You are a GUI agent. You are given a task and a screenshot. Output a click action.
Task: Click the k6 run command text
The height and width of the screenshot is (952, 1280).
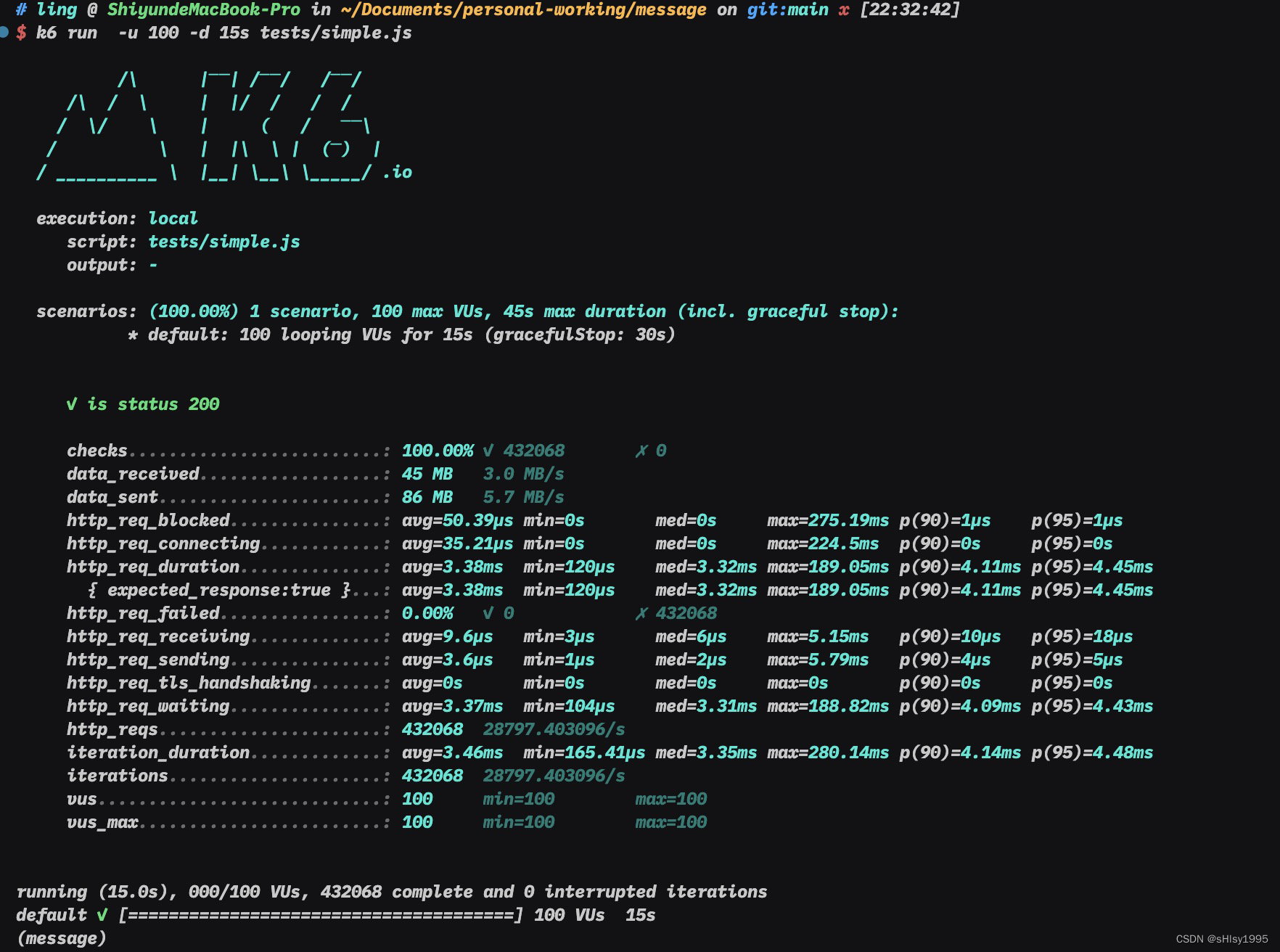click(224, 33)
